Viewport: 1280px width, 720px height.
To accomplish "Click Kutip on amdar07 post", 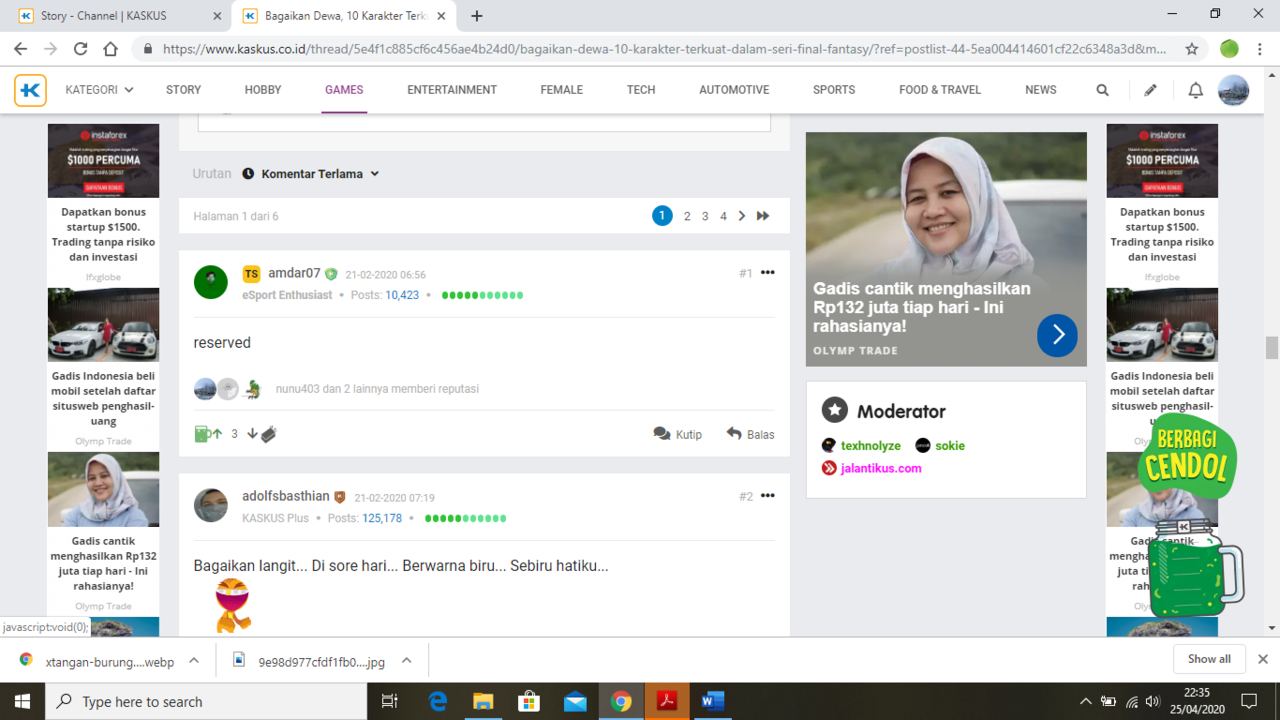I will pos(678,434).
